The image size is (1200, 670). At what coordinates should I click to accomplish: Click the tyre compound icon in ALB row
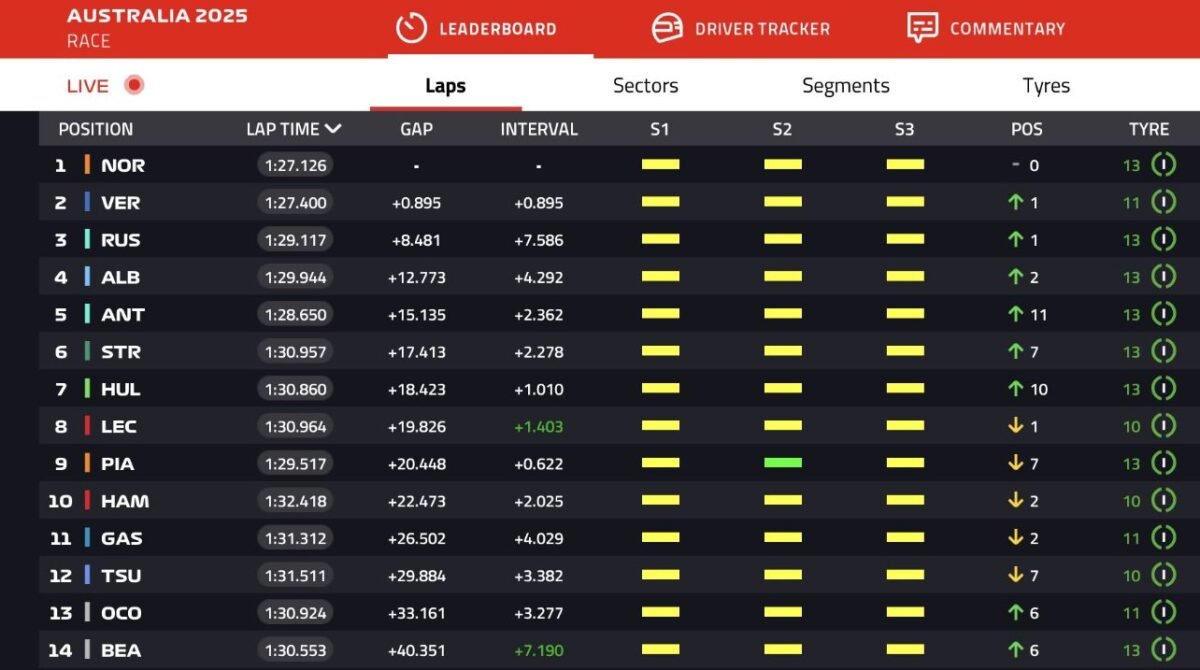(x=1163, y=277)
